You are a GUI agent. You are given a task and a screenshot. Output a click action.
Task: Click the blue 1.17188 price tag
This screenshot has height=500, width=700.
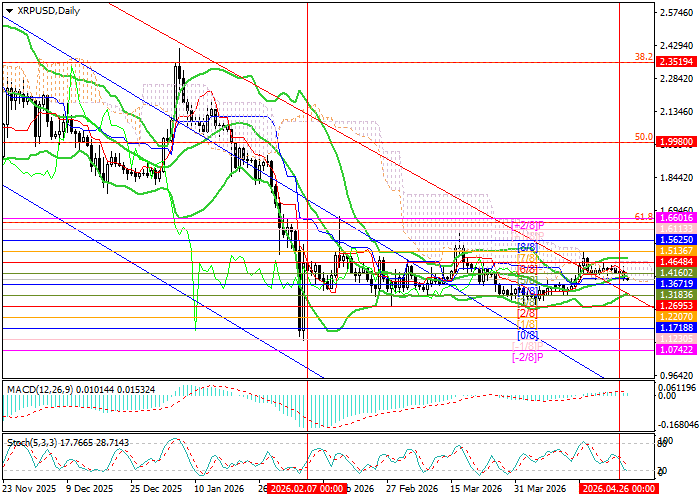676,328
